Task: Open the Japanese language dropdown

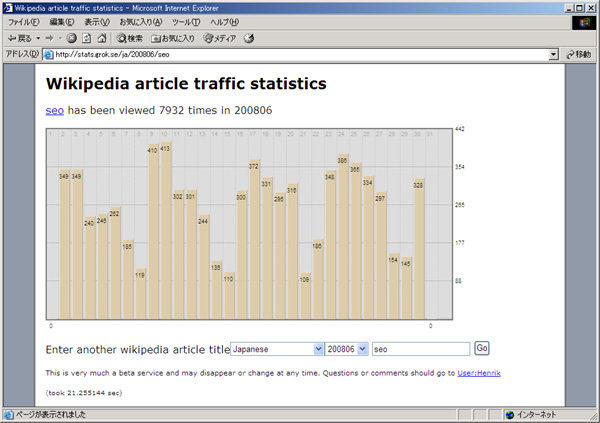Action: point(278,349)
